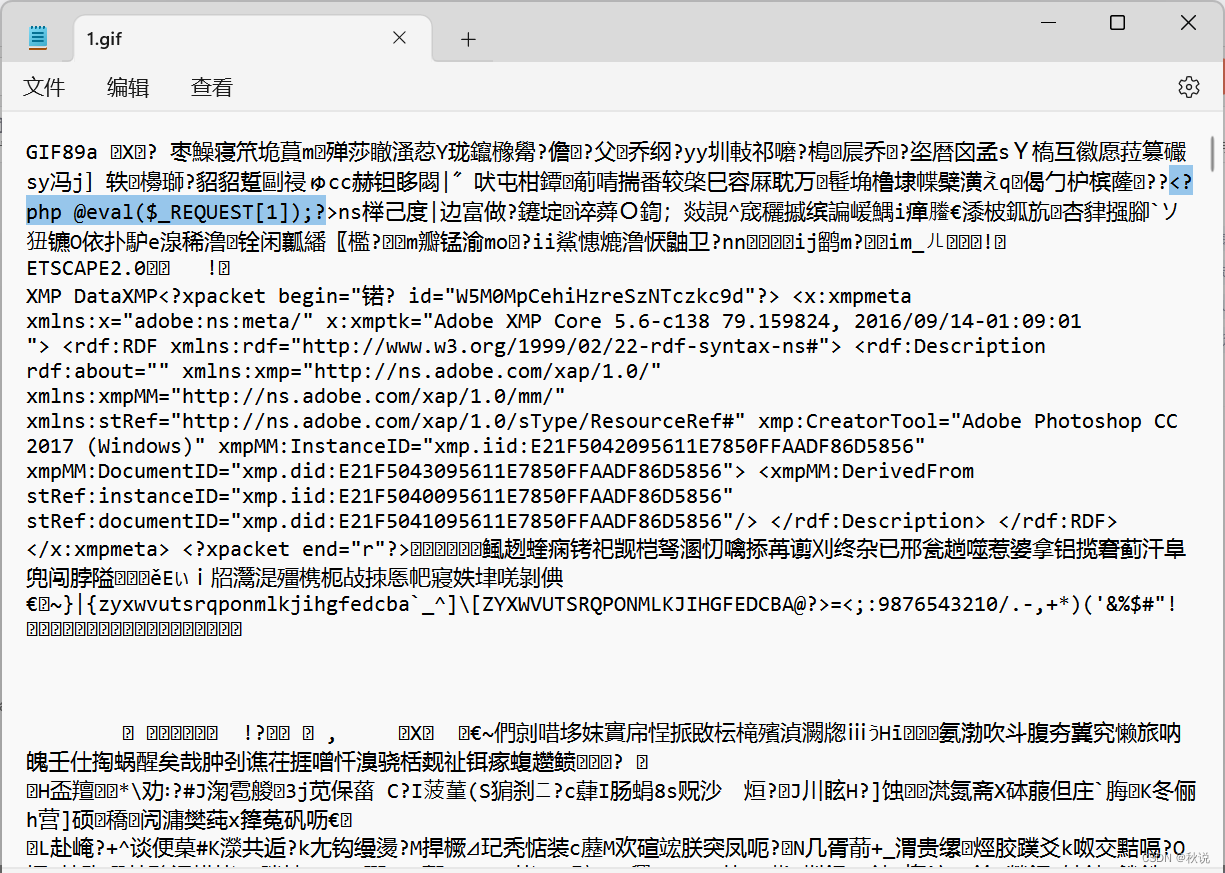Image resolution: width=1225 pixels, height=873 pixels.
Task: Open the 编辑 menu
Action: click(x=128, y=88)
